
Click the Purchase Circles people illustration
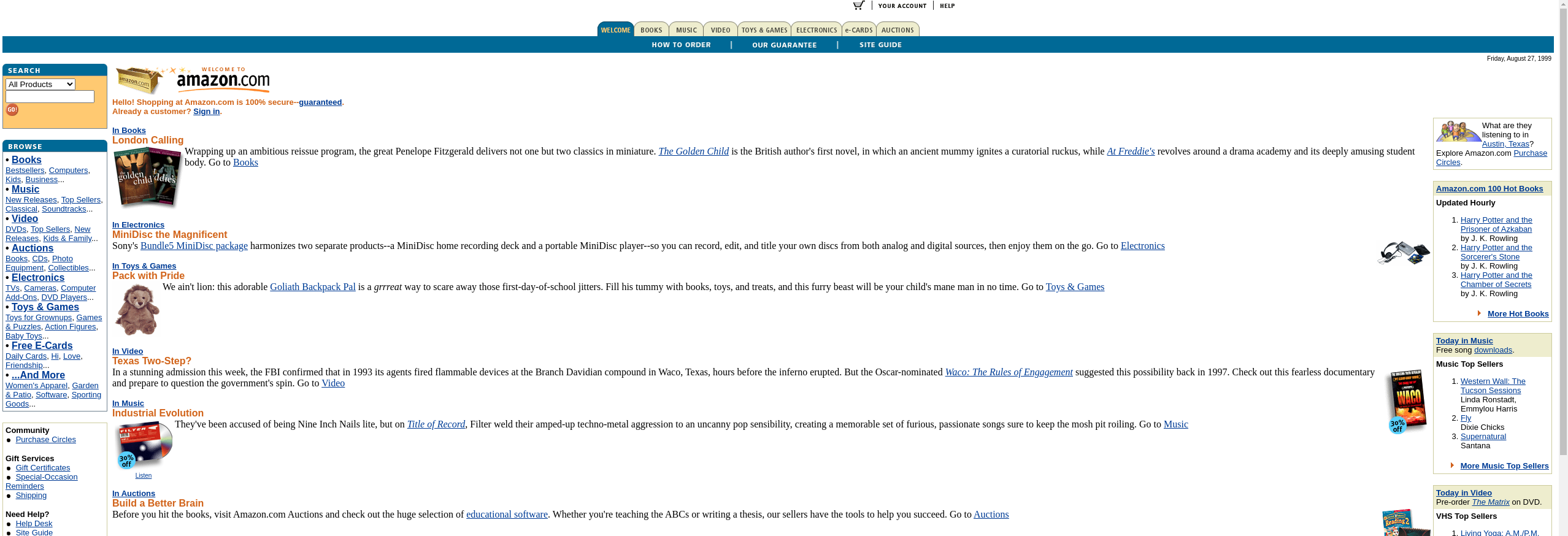pos(1458,131)
